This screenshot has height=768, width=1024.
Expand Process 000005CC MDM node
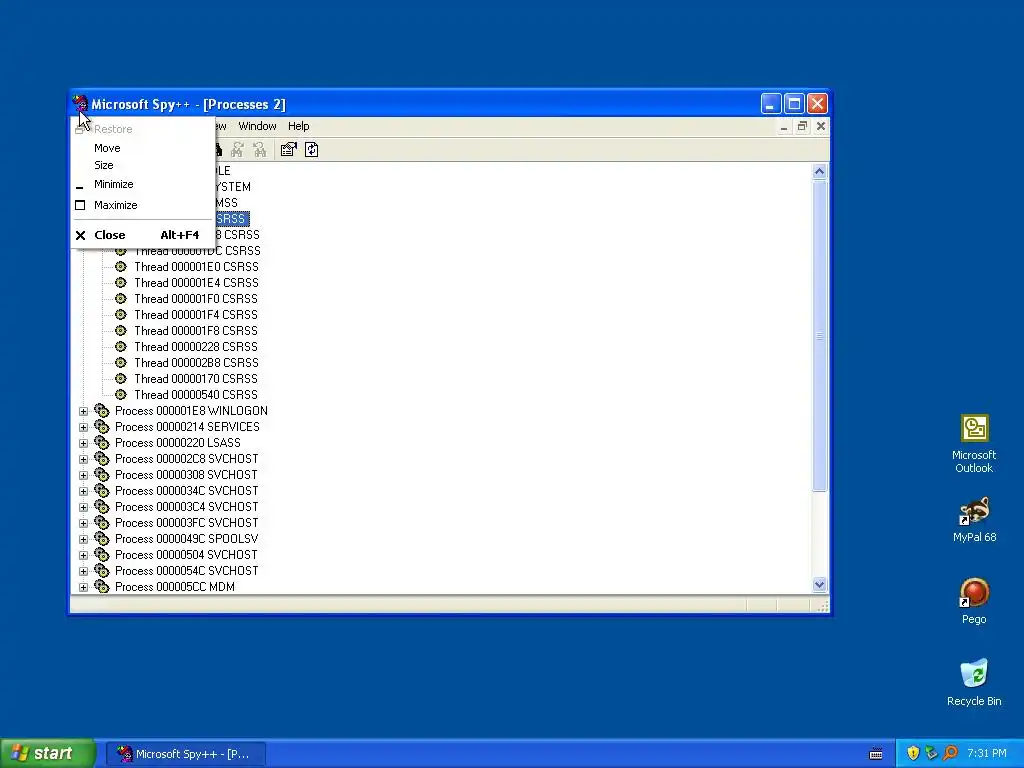[84, 587]
